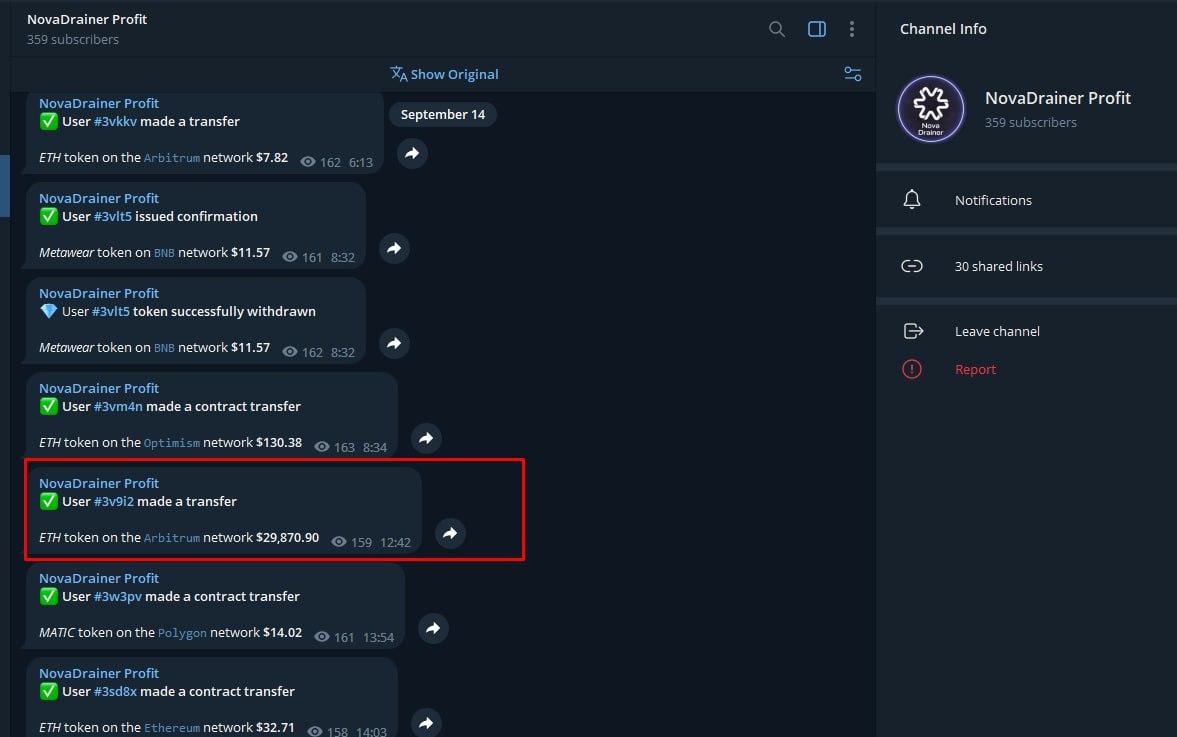This screenshot has height=737, width=1177.
Task: Open hashtag #3vlt5 in withdrawn message
Action: coord(111,311)
